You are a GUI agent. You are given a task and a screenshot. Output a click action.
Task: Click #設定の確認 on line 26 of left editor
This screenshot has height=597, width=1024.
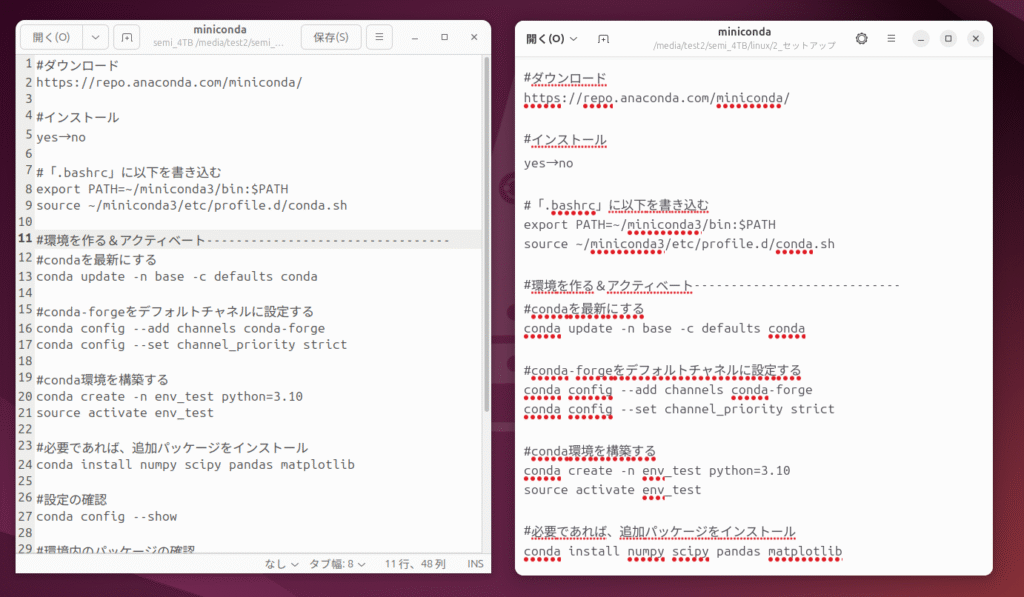point(71,500)
